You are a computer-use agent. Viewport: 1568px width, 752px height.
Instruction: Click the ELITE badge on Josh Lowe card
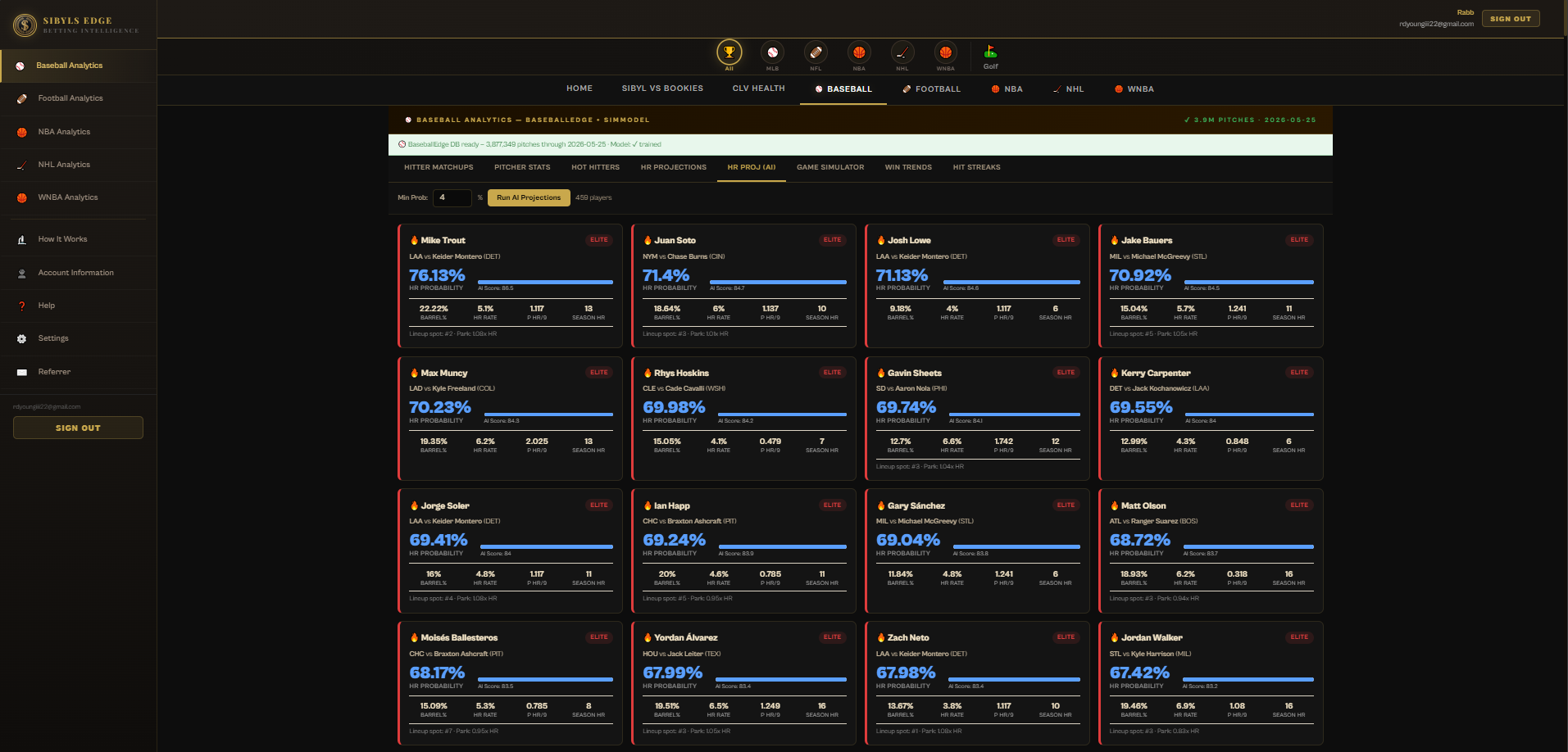pos(1066,240)
